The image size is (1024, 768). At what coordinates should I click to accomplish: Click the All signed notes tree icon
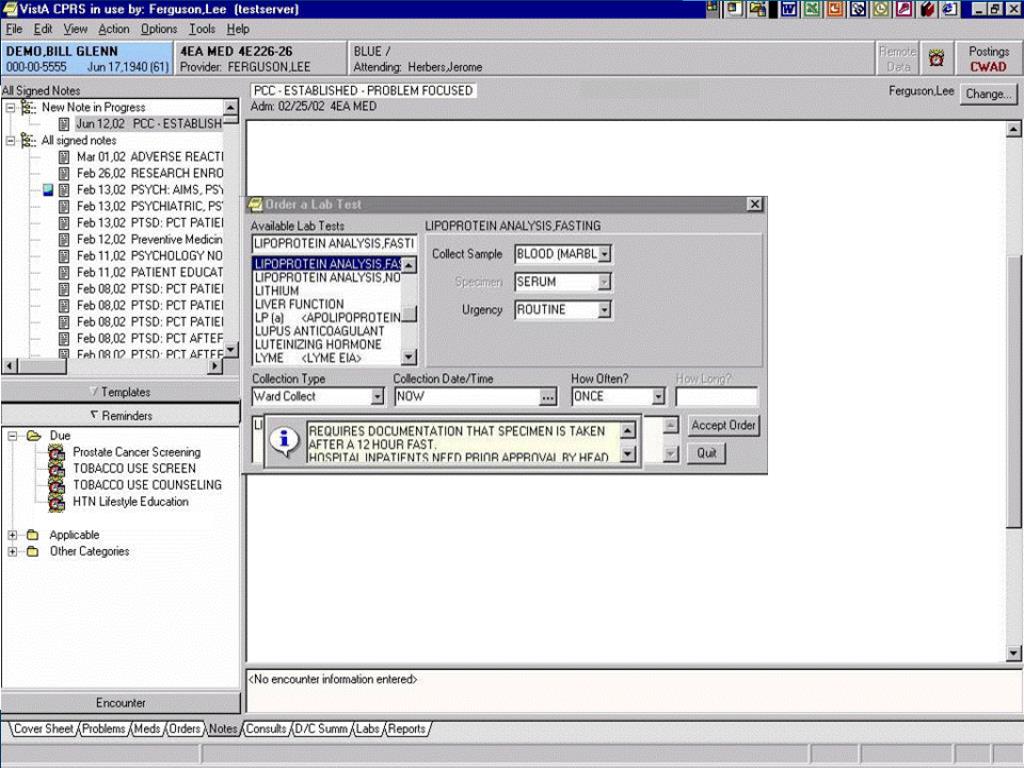(x=28, y=140)
